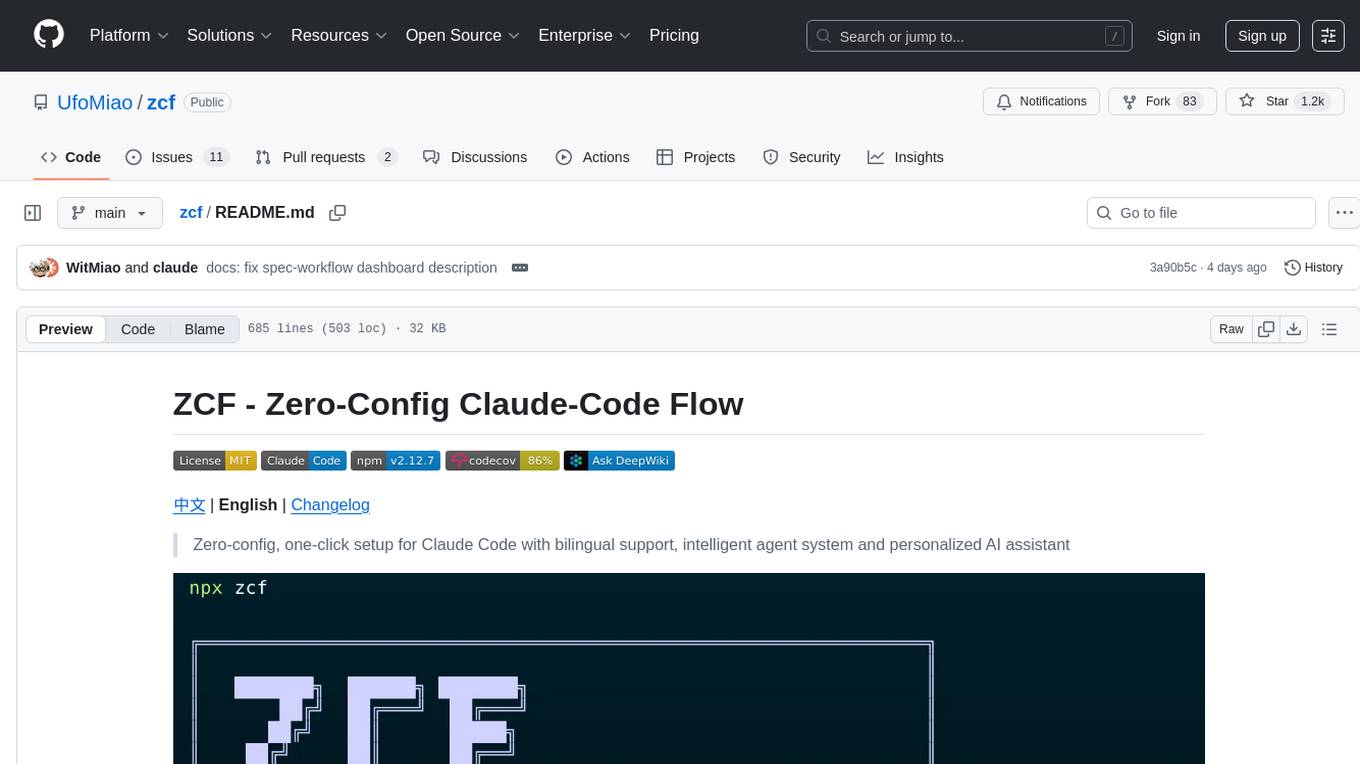
Task: Open the zcf repository link
Action: click(x=161, y=102)
